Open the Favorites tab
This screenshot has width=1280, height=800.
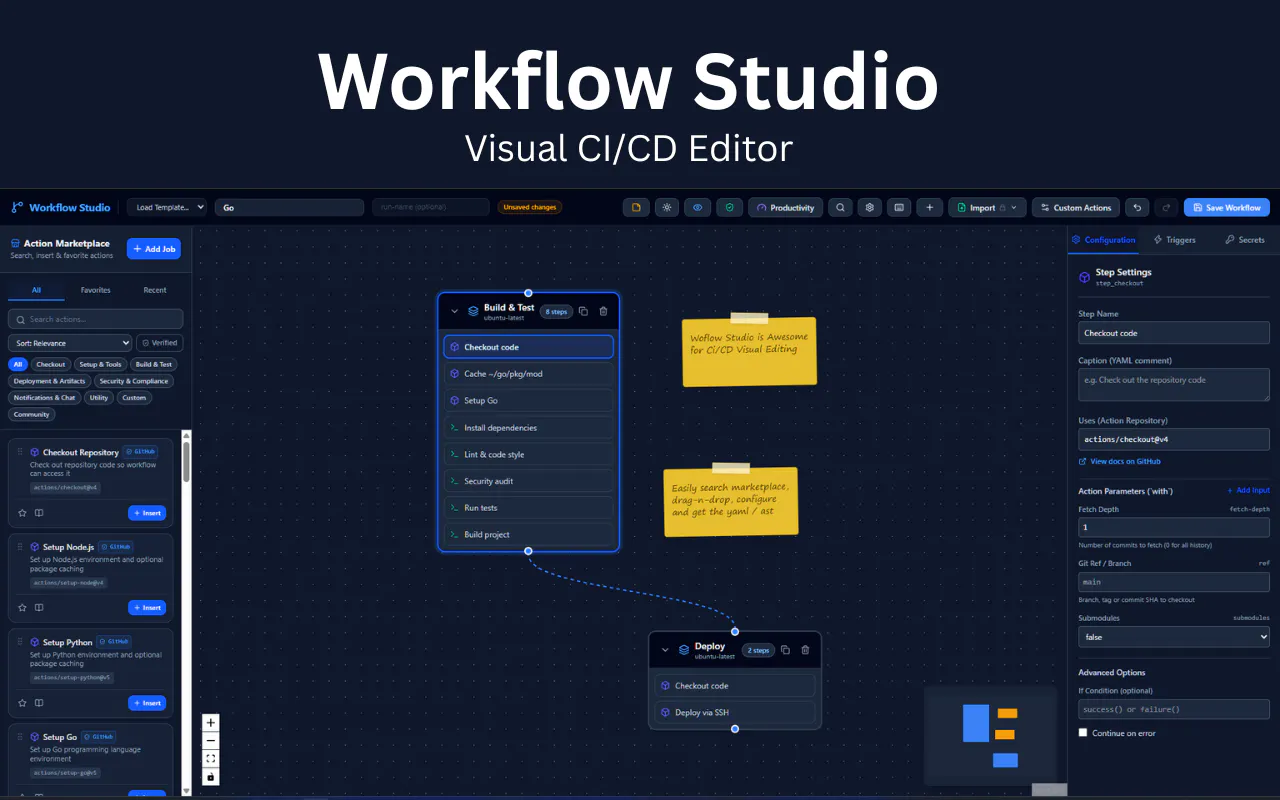96,290
